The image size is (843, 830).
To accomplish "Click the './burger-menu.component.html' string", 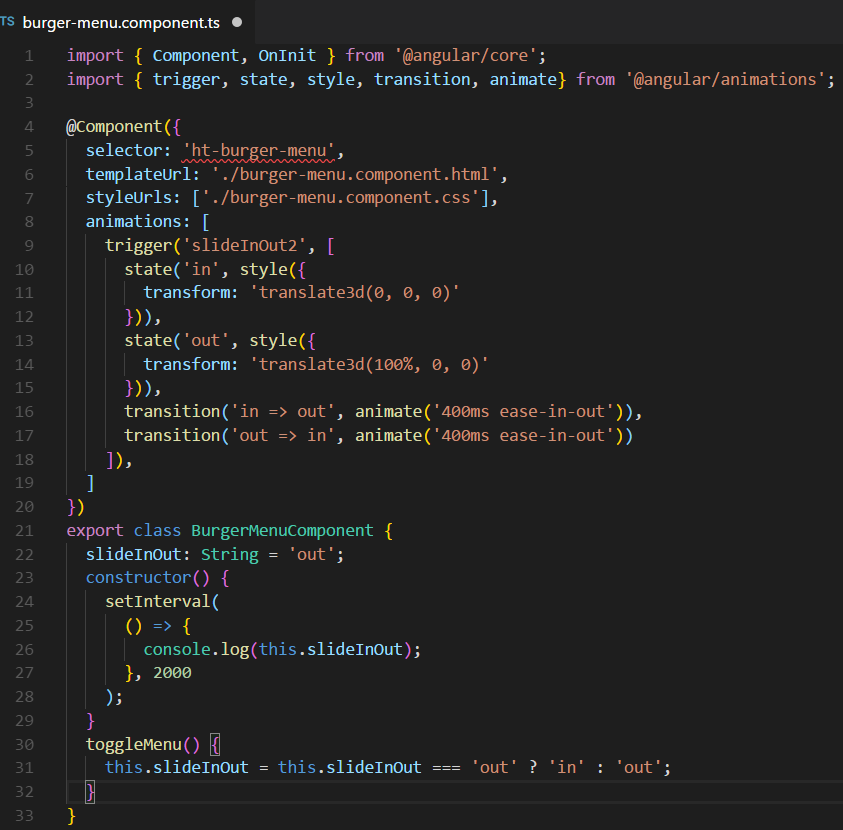I will [355, 174].
